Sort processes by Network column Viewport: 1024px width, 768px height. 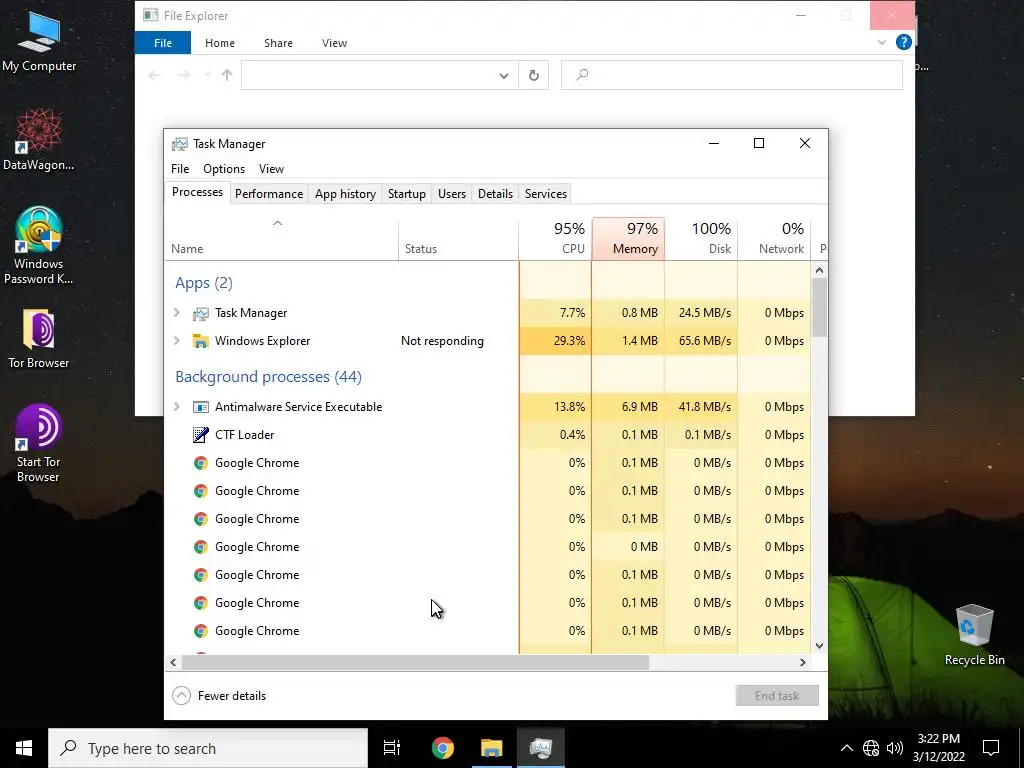point(775,239)
